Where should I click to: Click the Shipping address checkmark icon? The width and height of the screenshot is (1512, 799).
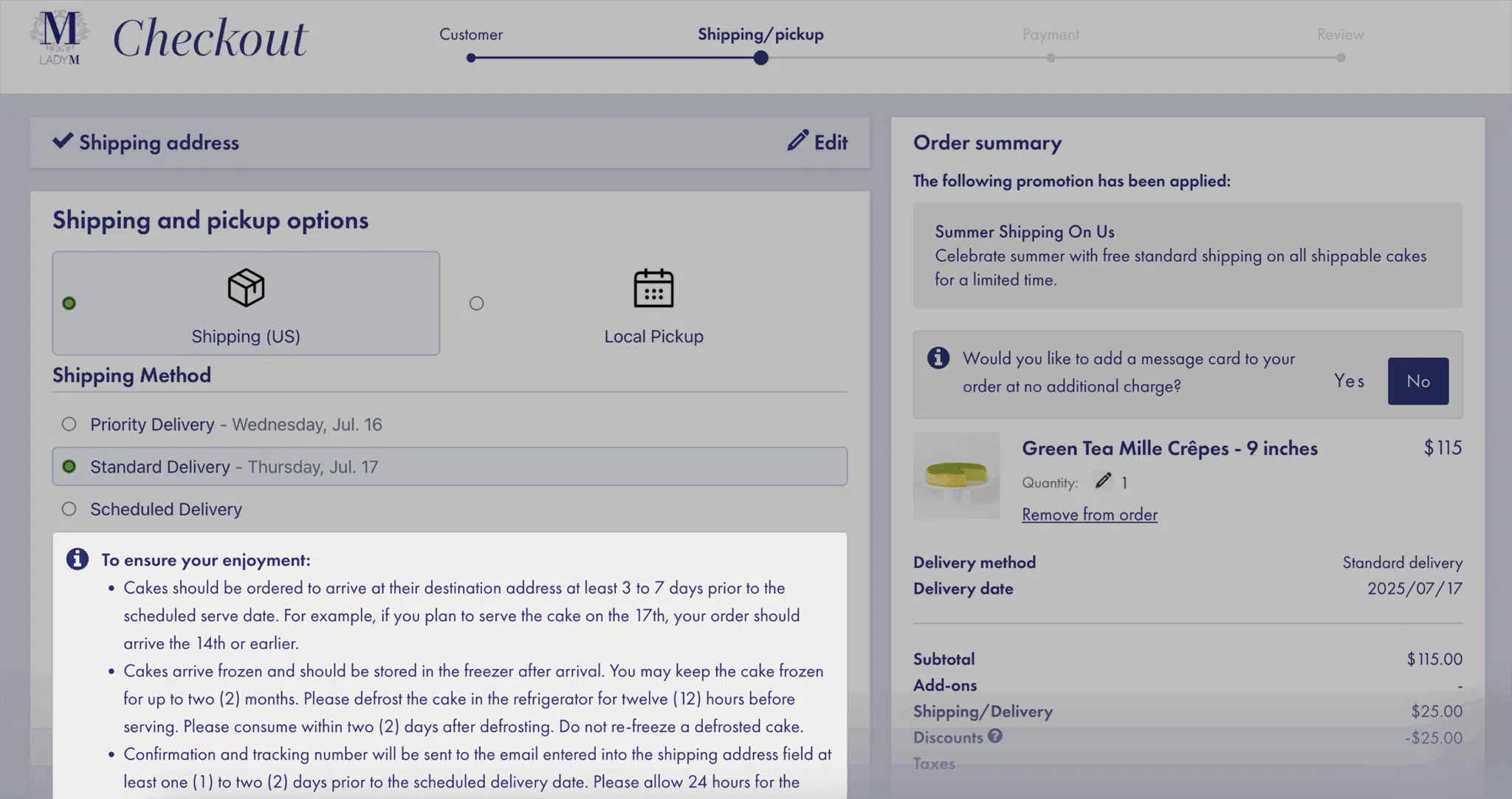63,140
